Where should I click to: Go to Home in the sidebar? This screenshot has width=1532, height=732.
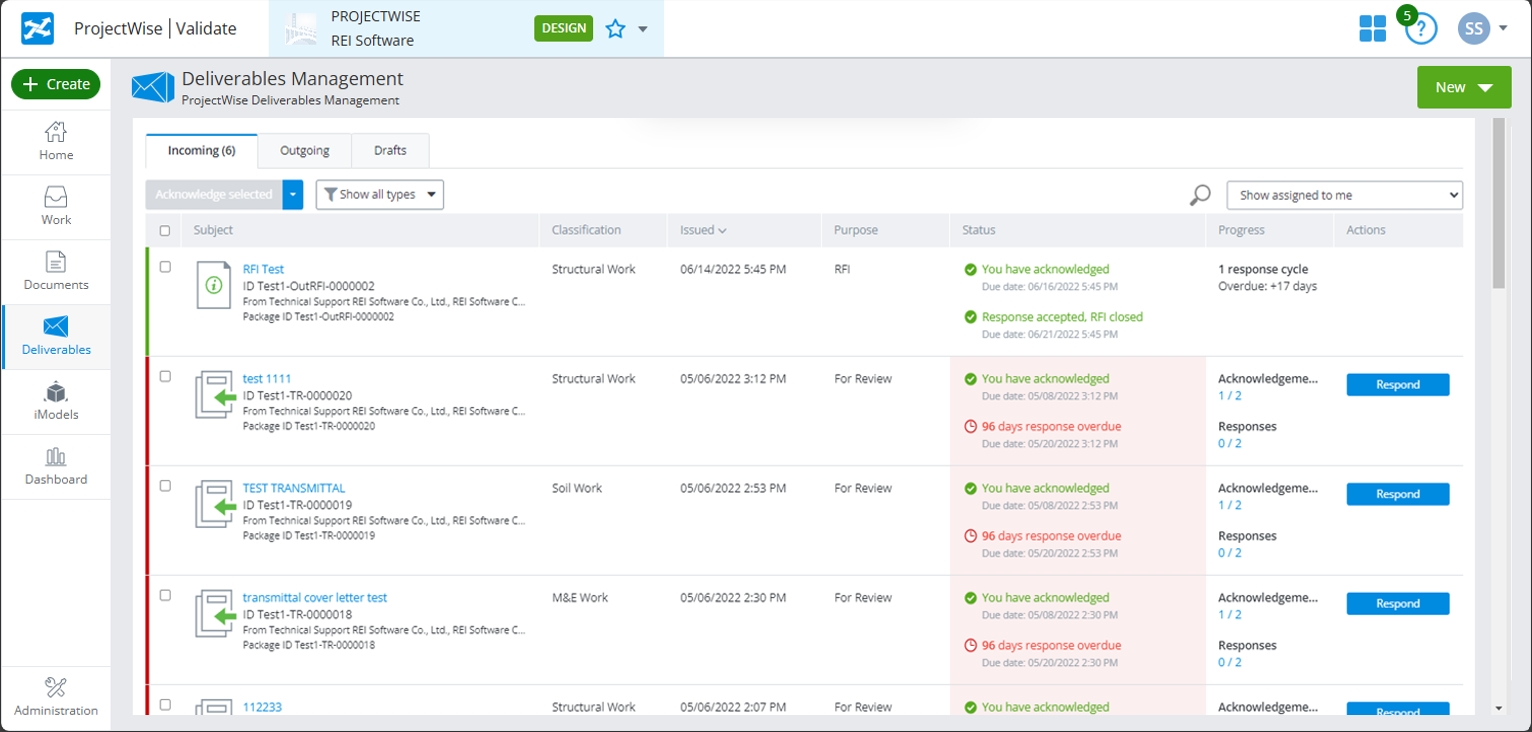pos(56,142)
